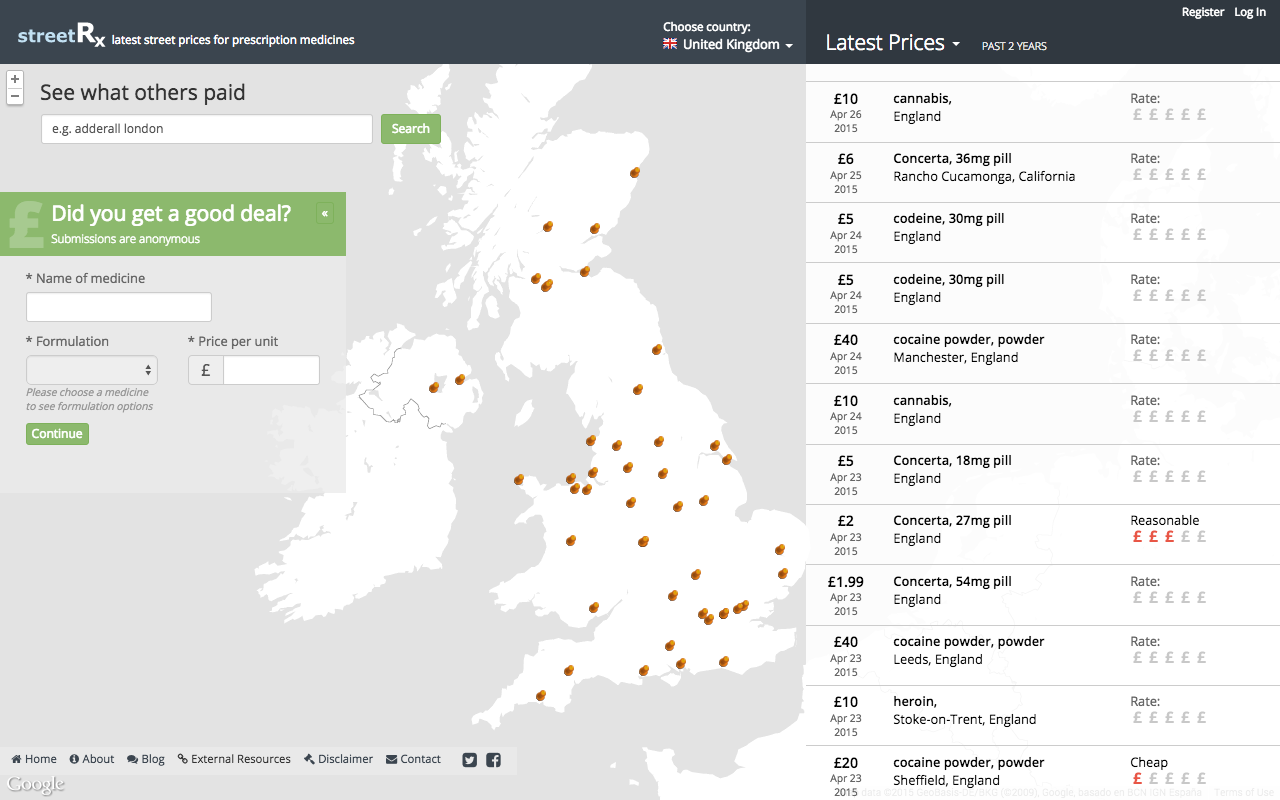Select the 'Rancho Cucamonga, California' location text
This screenshot has width=1280, height=800.
(984, 176)
